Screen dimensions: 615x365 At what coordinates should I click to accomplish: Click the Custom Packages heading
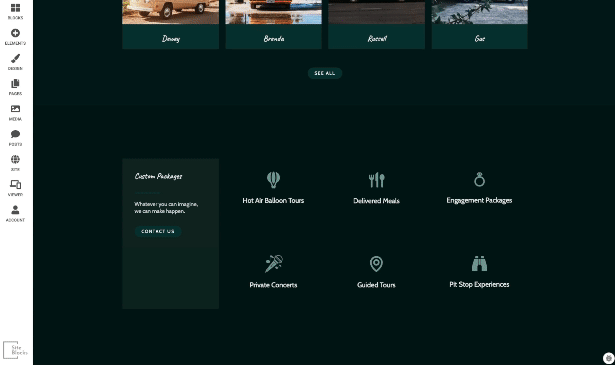click(x=158, y=176)
